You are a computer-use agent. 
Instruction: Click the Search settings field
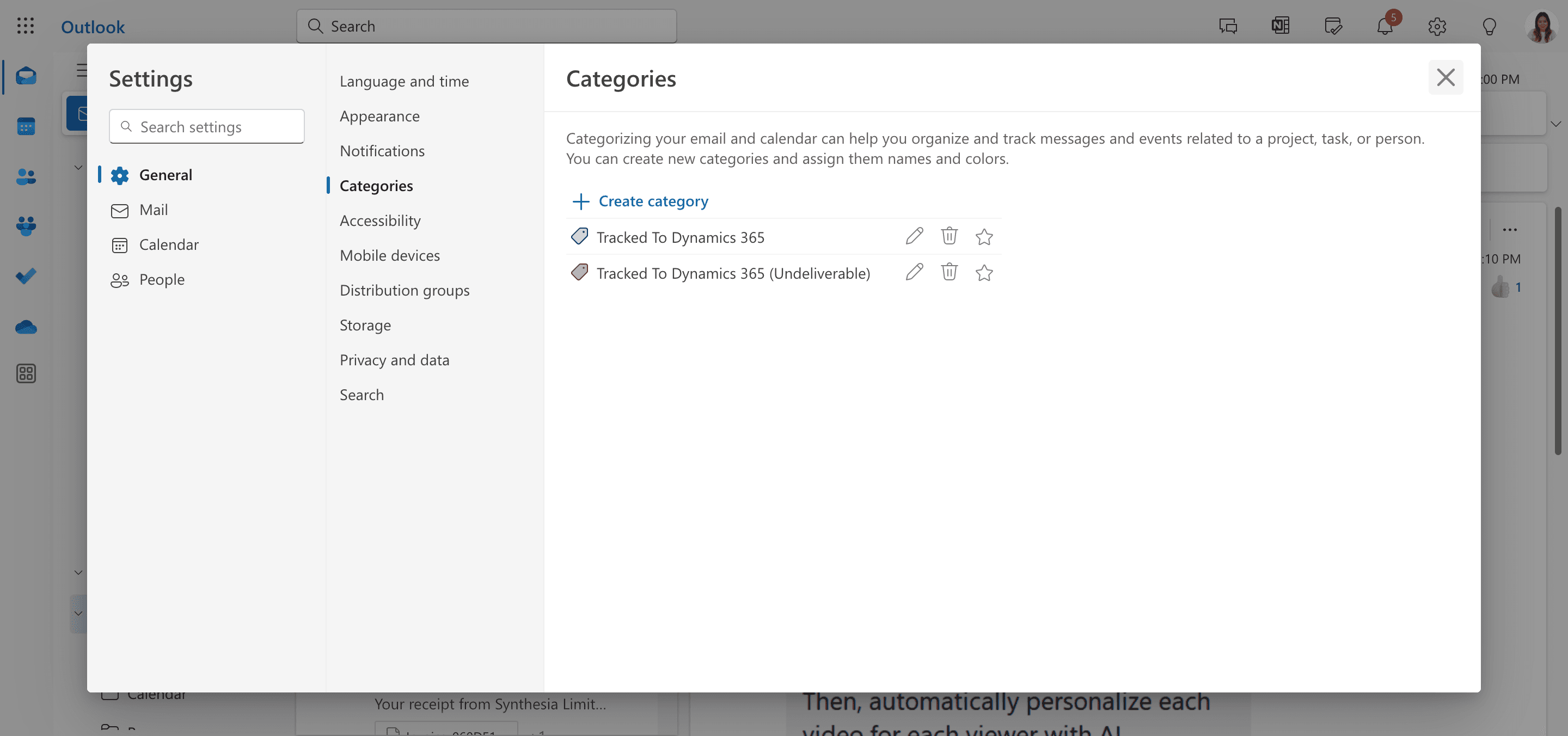coord(207,127)
